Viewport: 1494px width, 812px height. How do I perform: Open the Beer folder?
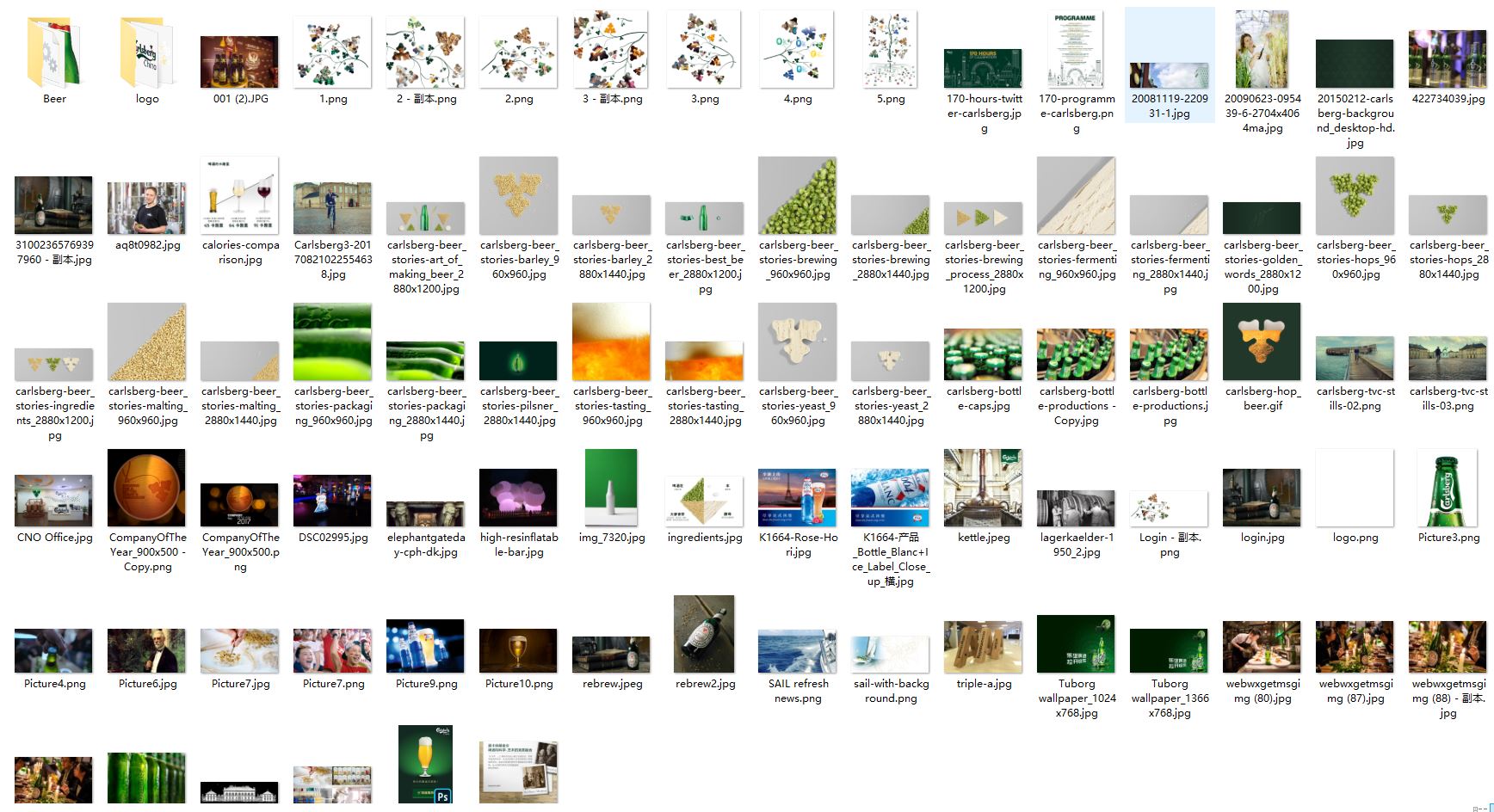[x=54, y=53]
